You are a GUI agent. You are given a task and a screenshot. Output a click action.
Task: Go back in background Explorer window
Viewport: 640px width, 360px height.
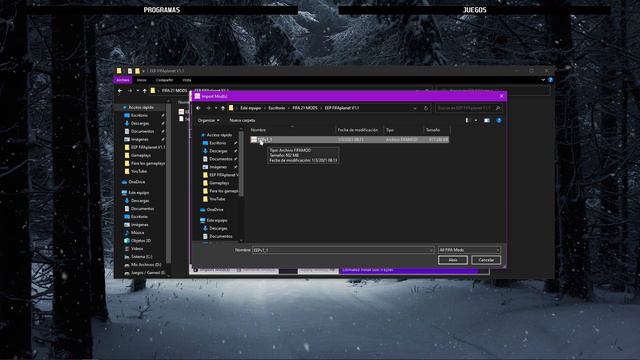tap(120, 91)
